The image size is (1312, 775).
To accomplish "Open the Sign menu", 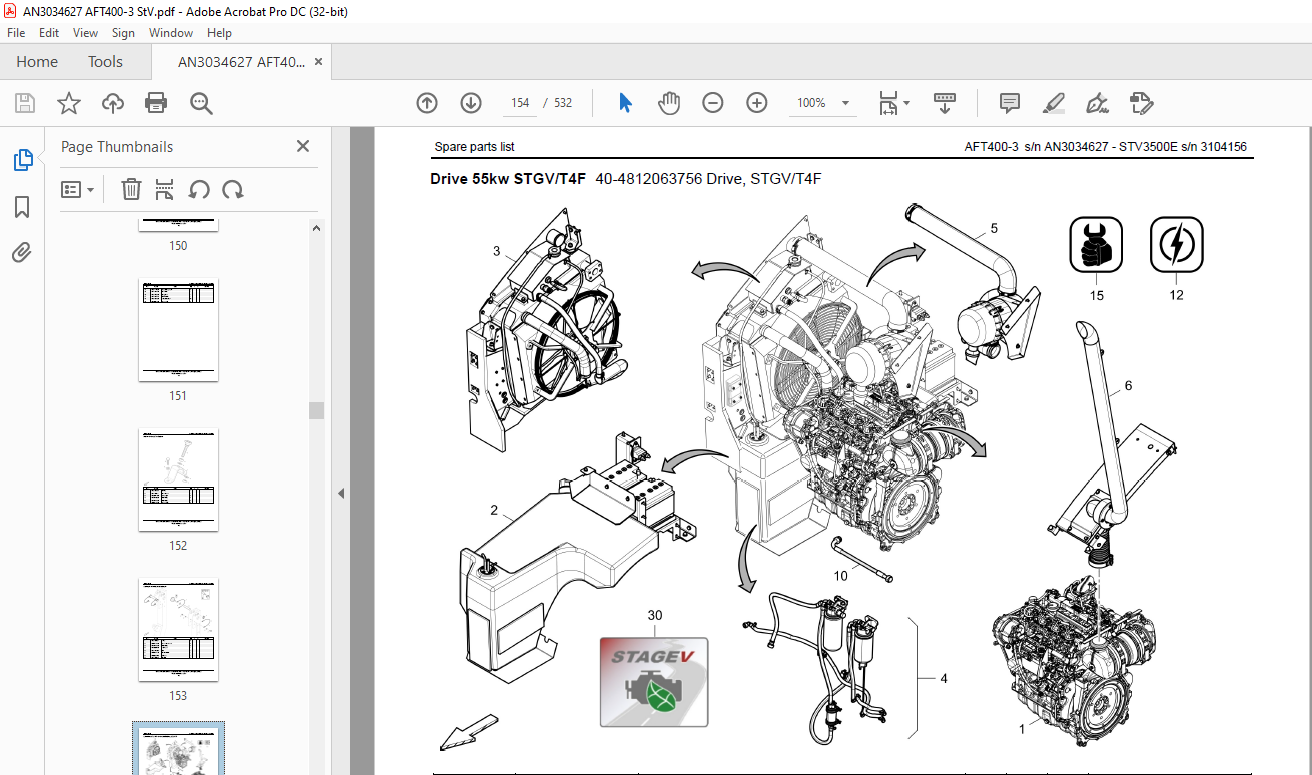I will click(x=123, y=33).
